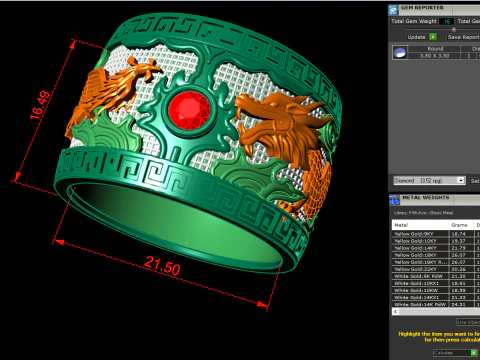
Task: Click the Set button next to Diamond
Action: tap(475, 181)
